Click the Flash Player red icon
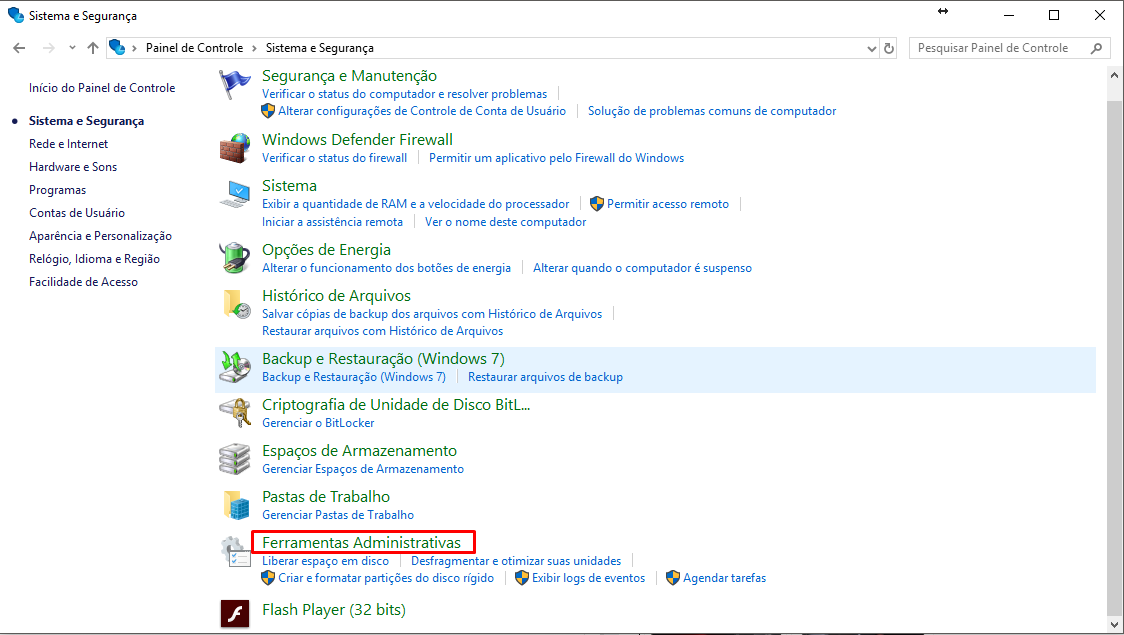1124x635 pixels. (234, 613)
